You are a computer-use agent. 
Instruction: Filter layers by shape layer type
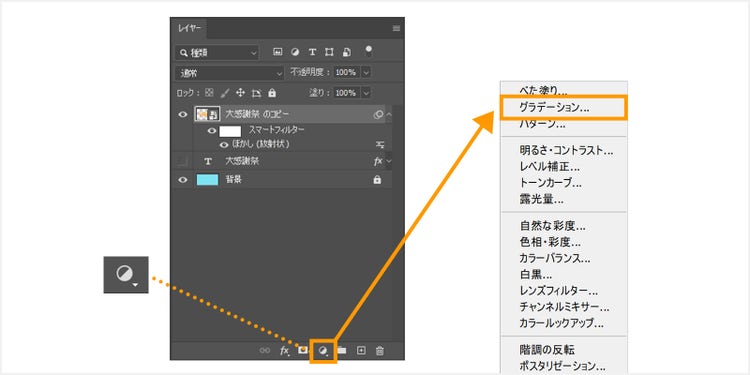pos(330,52)
